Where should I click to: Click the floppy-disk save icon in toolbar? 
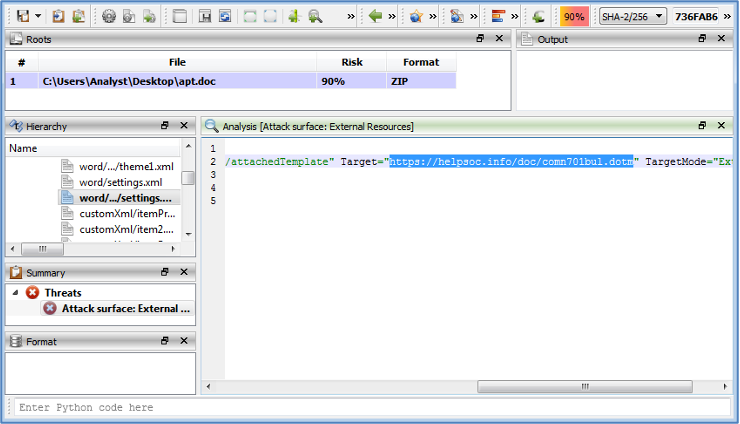[23, 16]
